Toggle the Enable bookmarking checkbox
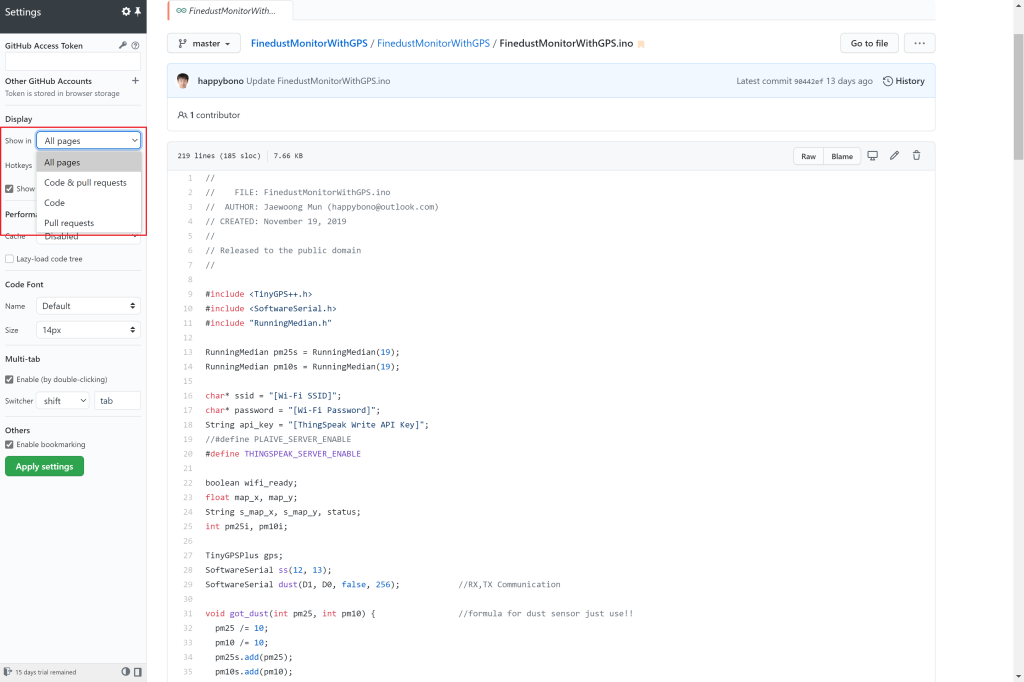The image size is (1024, 682). tap(9, 444)
